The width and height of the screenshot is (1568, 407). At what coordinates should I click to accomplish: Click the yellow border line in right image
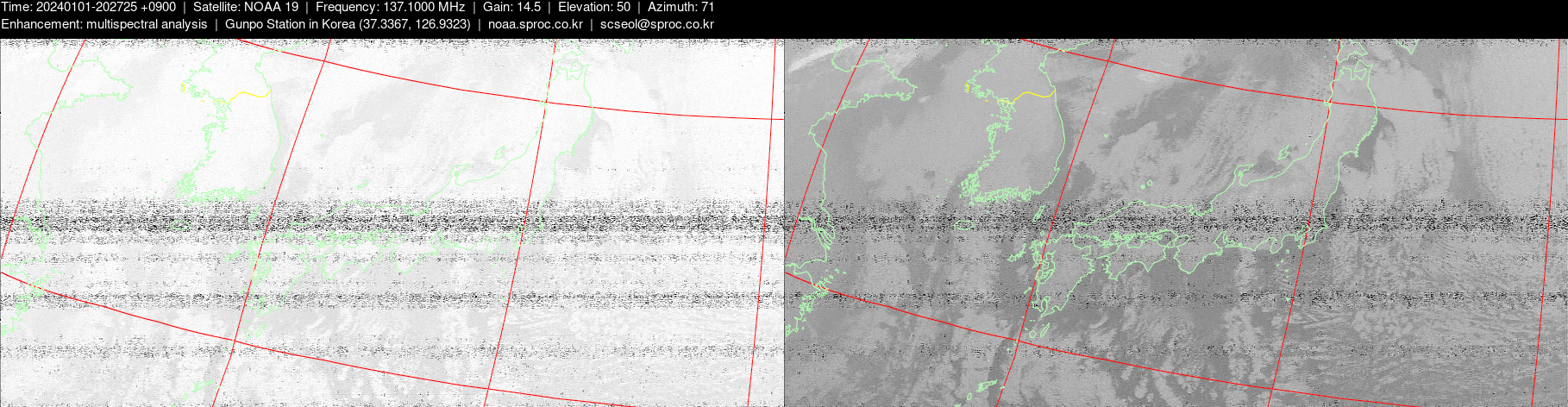click(1035, 94)
